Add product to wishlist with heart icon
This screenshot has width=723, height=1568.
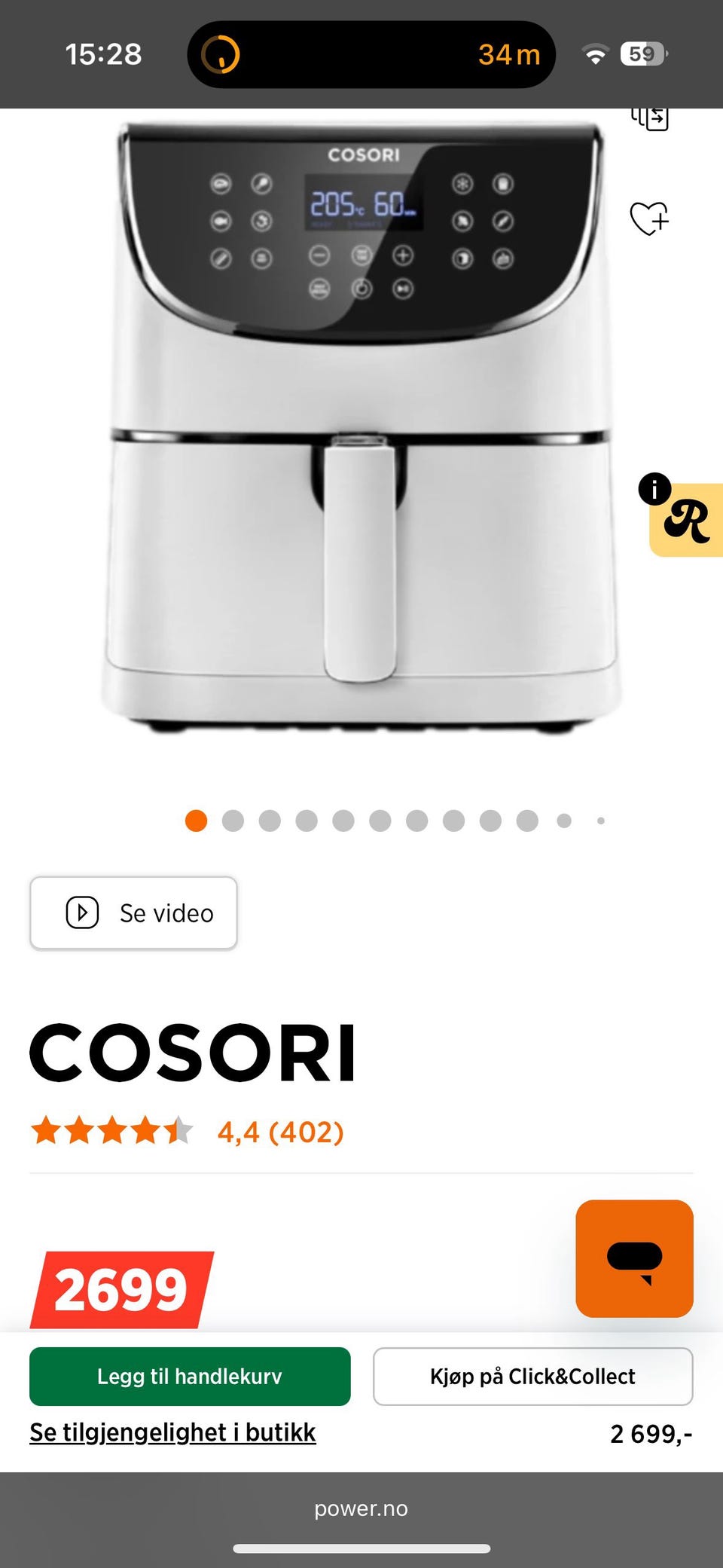[x=649, y=219]
